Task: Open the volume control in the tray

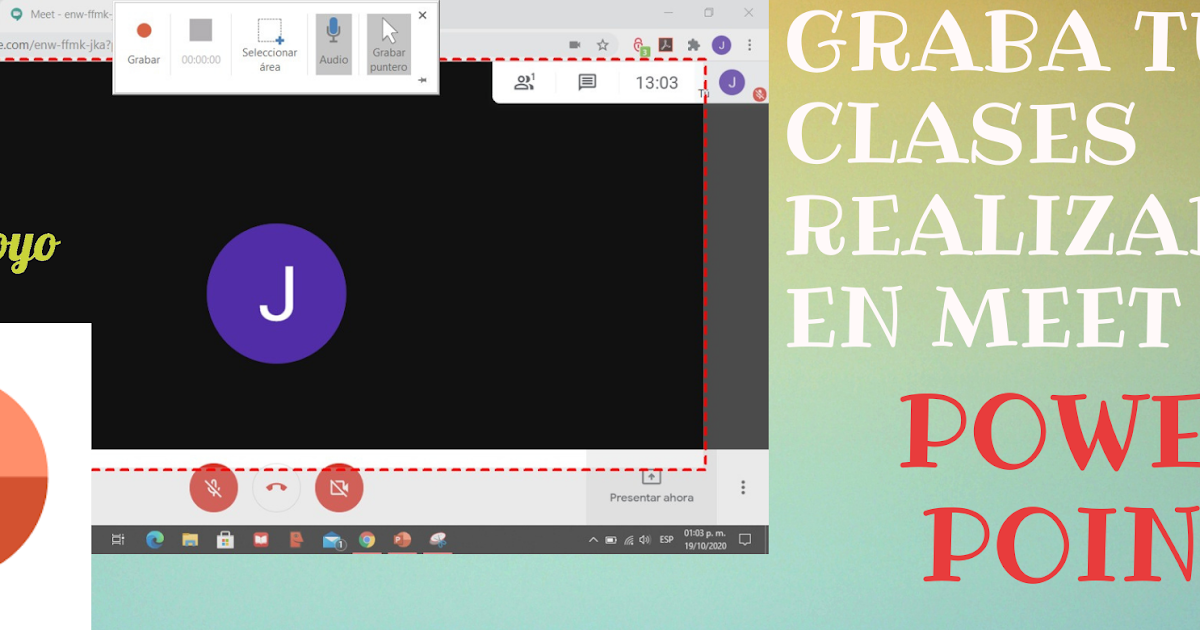Action: [x=645, y=540]
